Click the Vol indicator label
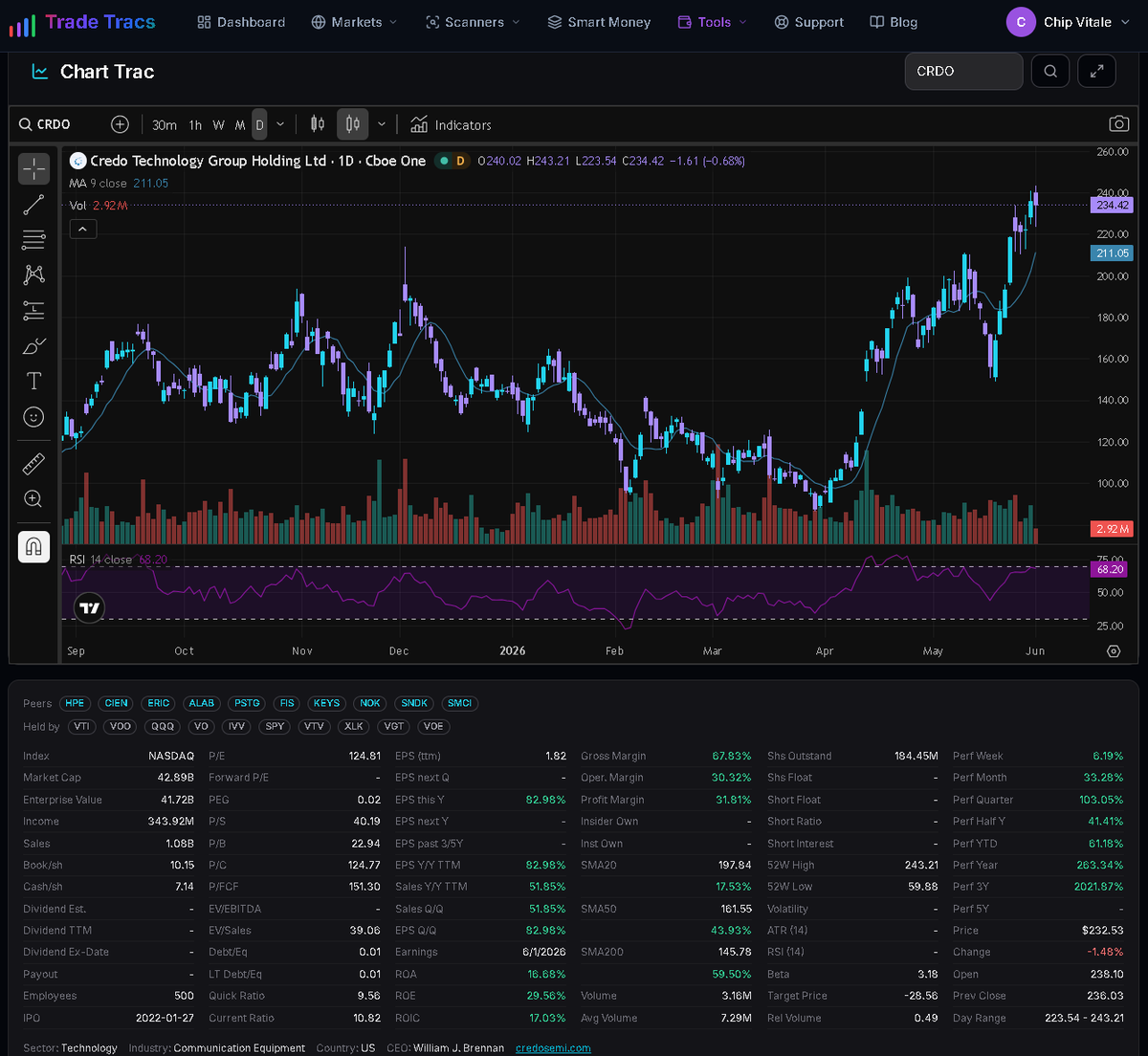 coord(77,206)
